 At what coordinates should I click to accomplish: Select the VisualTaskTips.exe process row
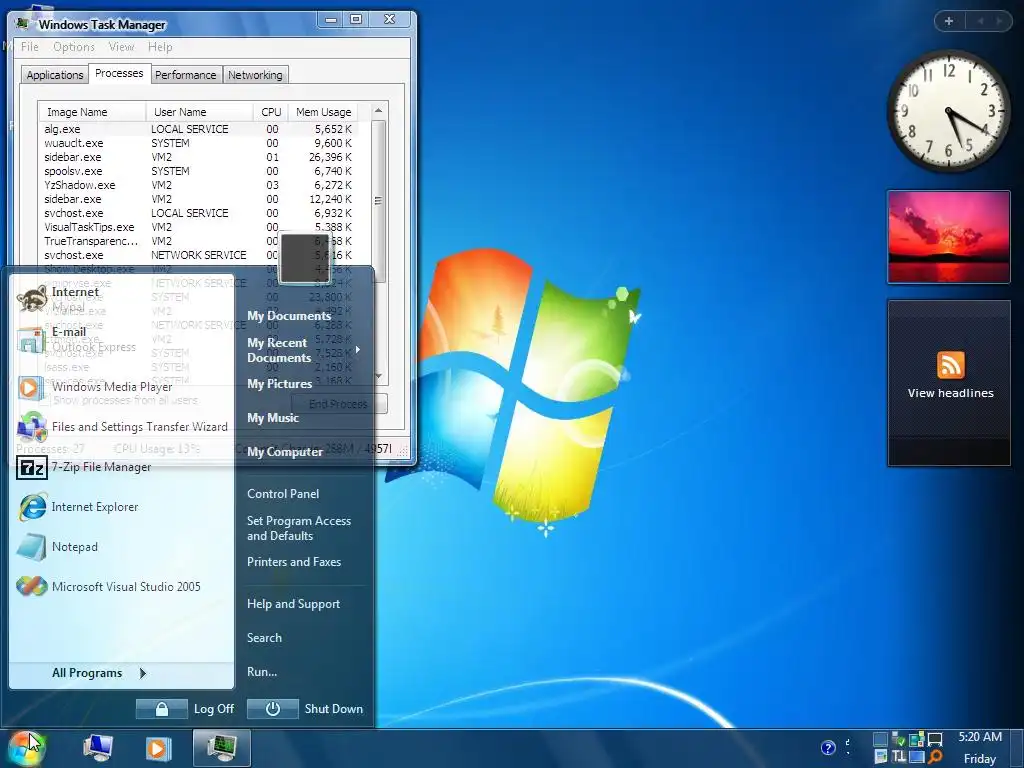click(199, 227)
